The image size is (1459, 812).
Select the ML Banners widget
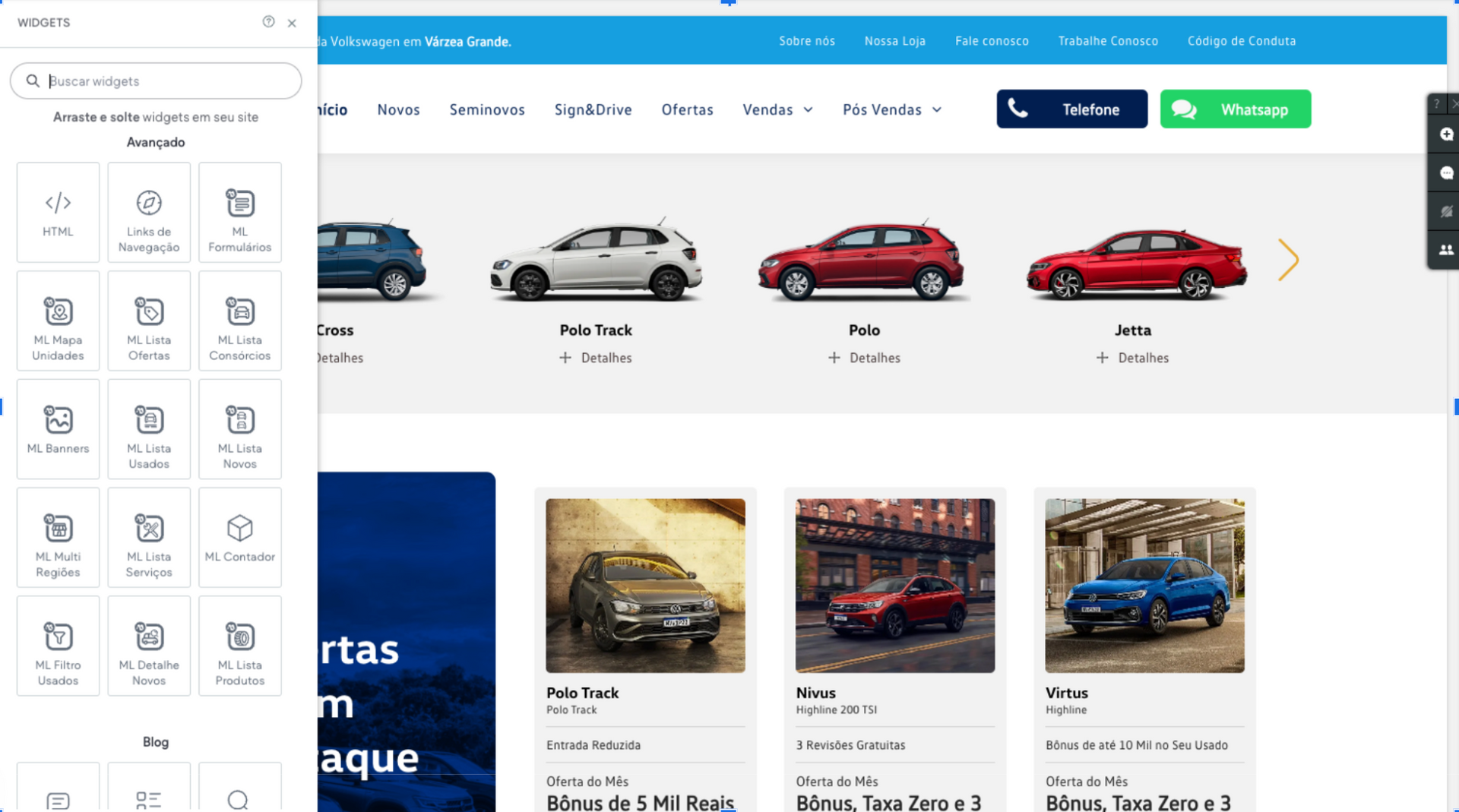[x=58, y=429]
